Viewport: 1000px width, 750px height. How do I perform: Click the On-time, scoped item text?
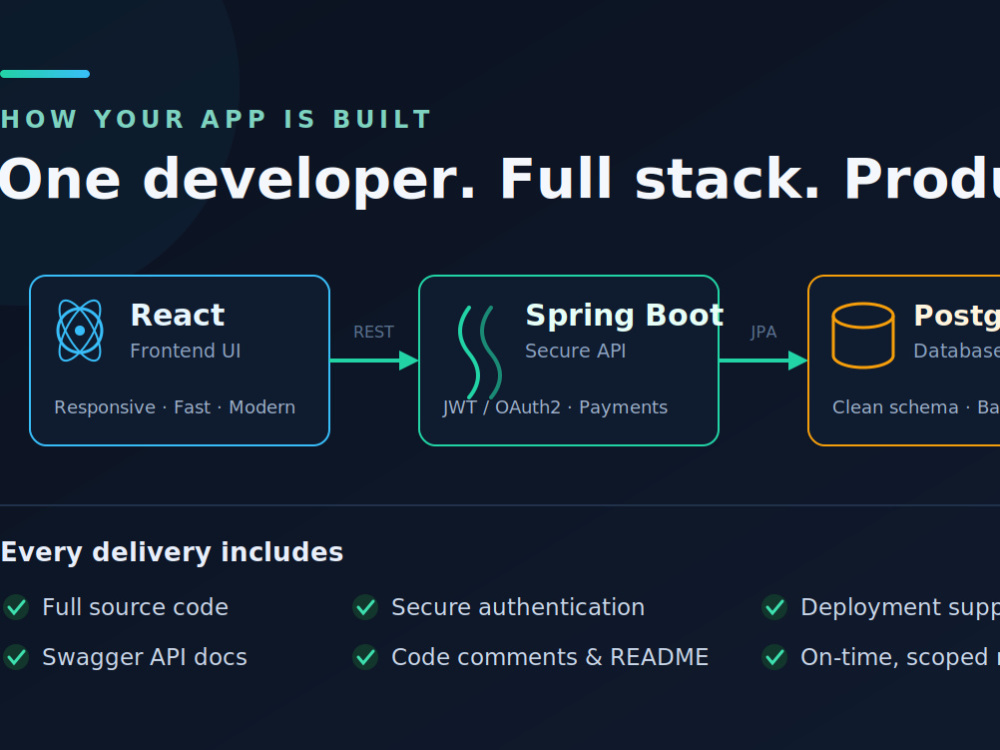point(900,658)
